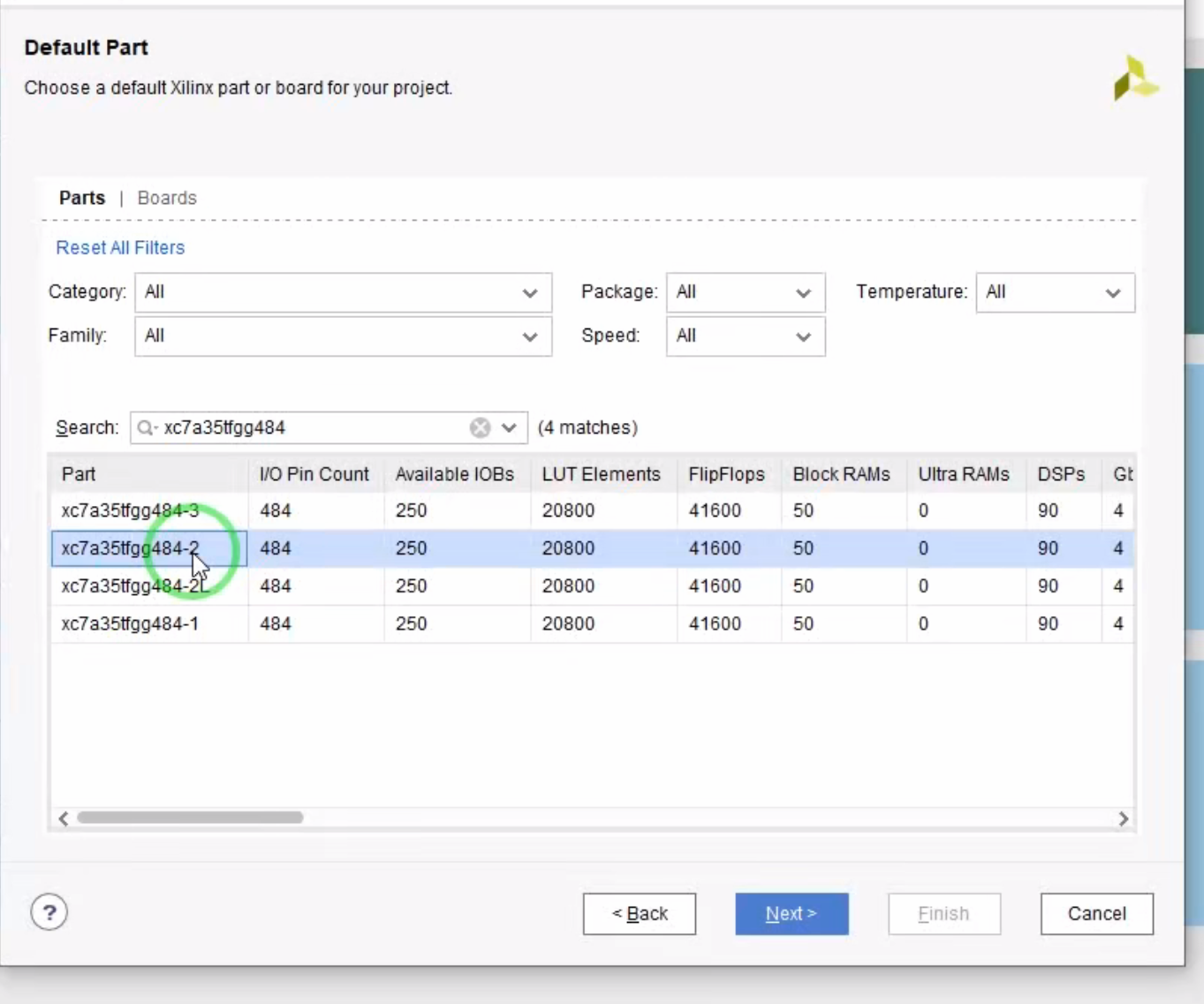
Task: Sort by FlipFlops column header
Action: tap(729, 474)
